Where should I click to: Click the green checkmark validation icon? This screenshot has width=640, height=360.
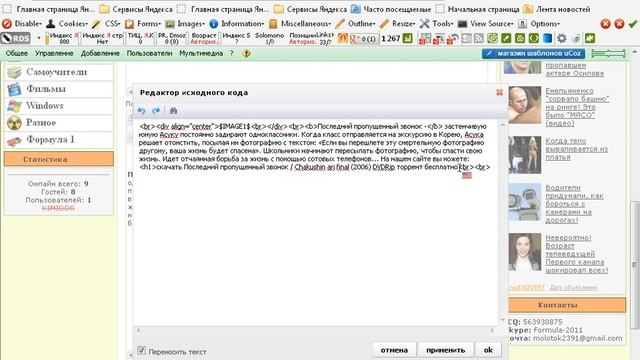(633, 24)
